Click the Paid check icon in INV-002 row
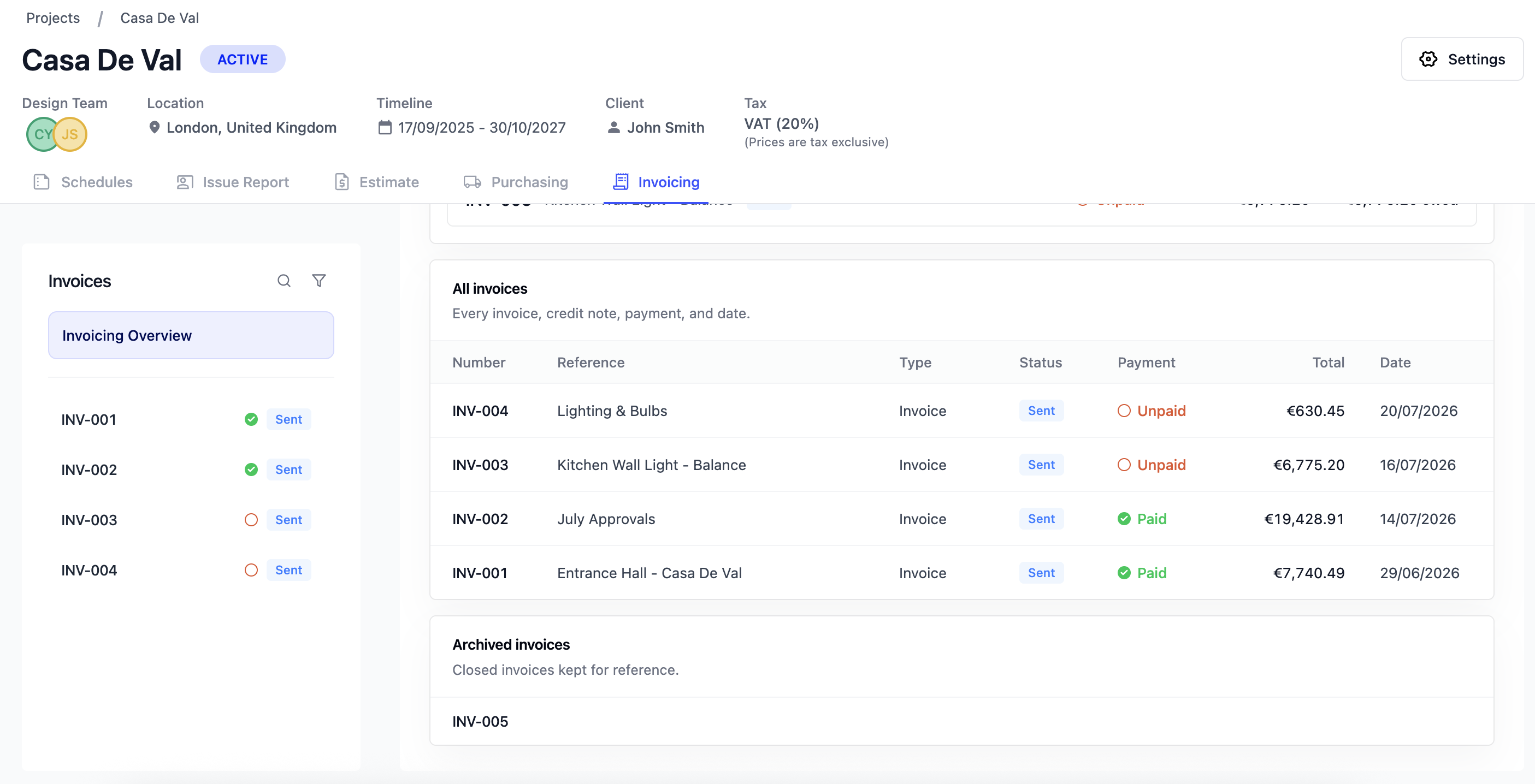Image resolution: width=1535 pixels, height=784 pixels. pyautogui.click(x=1124, y=519)
